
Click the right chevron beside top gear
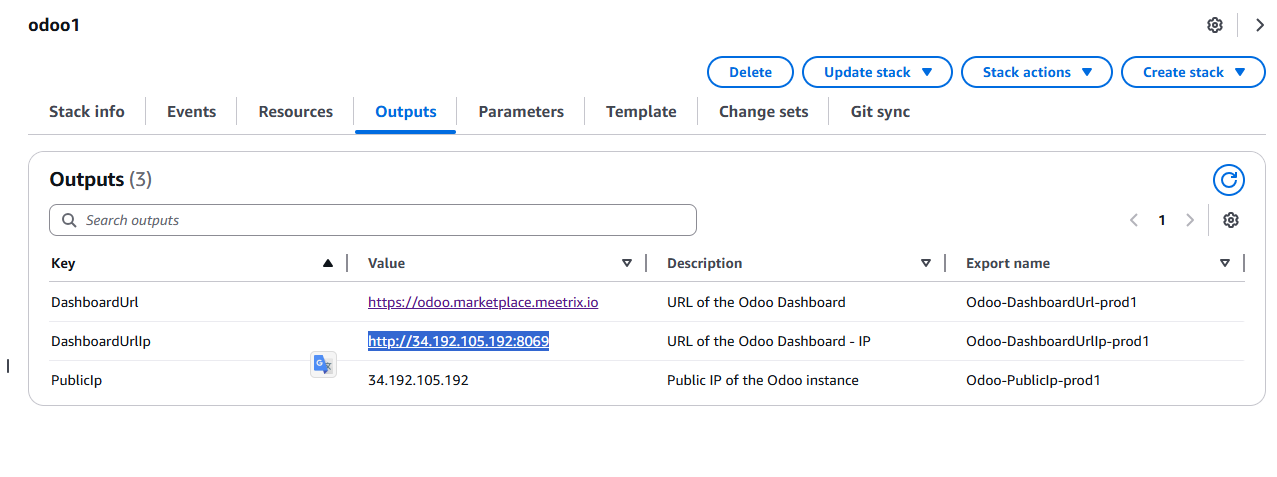[1259, 25]
